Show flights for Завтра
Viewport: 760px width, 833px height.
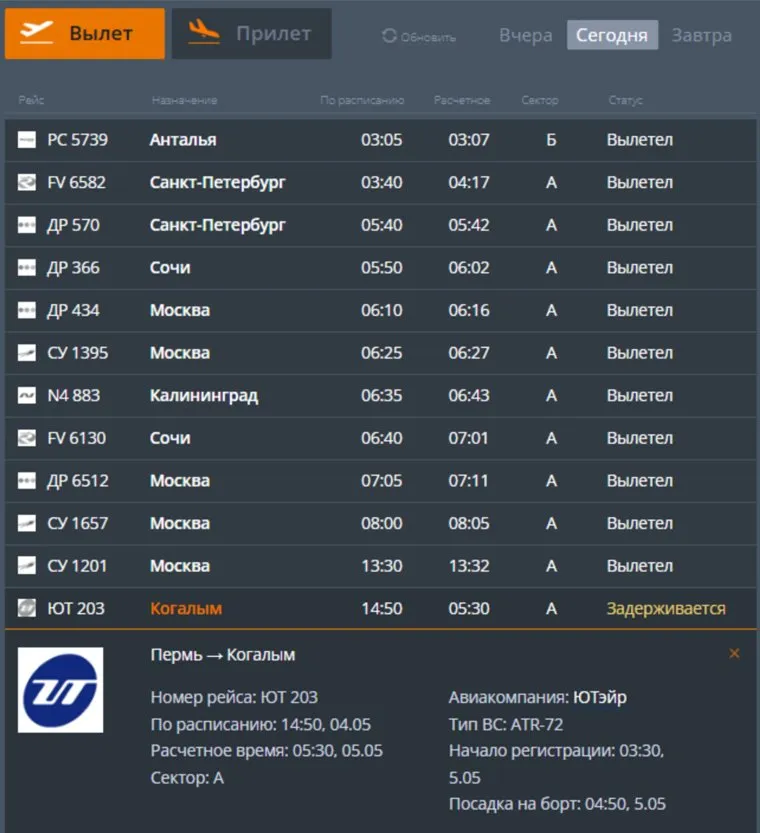point(701,35)
